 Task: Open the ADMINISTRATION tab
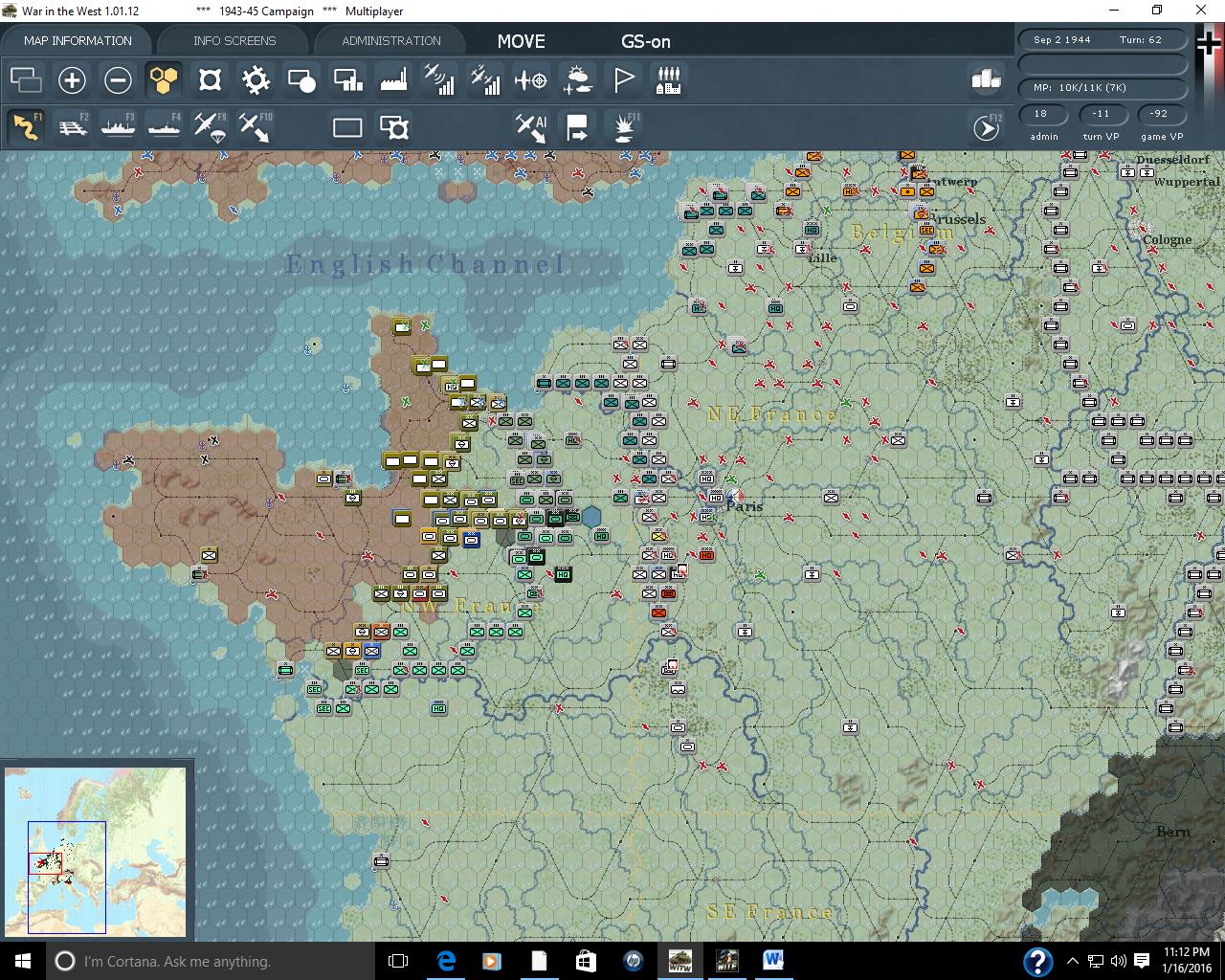pyautogui.click(x=391, y=41)
